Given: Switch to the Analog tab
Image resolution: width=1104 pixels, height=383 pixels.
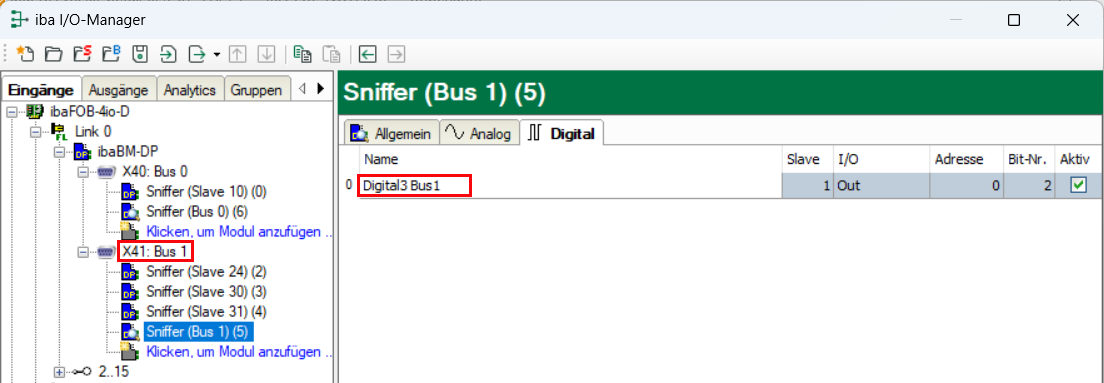Looking at the screenshot, I should [481, 133].
